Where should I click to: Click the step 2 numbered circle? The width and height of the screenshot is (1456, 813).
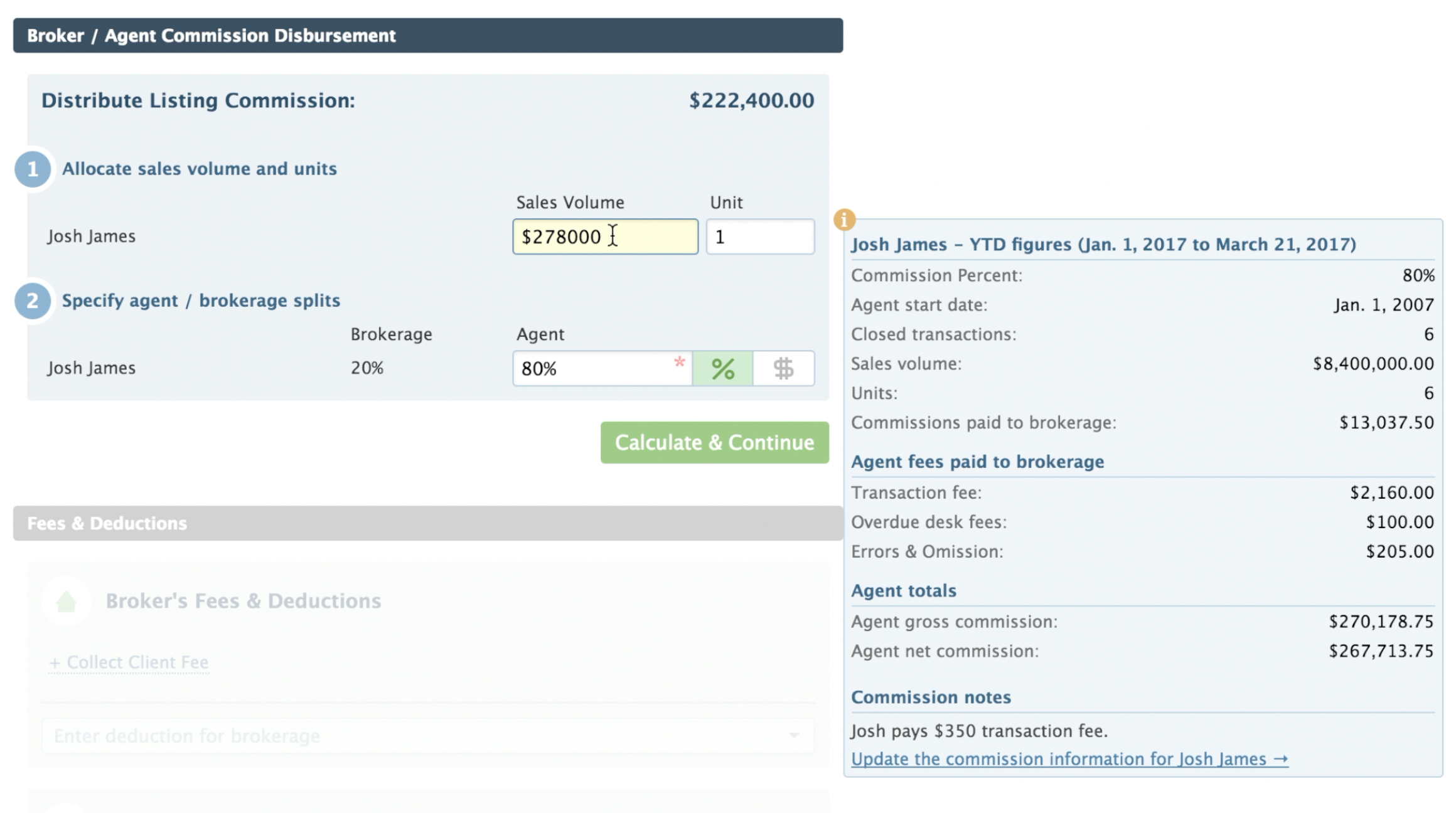pos(33,300)
